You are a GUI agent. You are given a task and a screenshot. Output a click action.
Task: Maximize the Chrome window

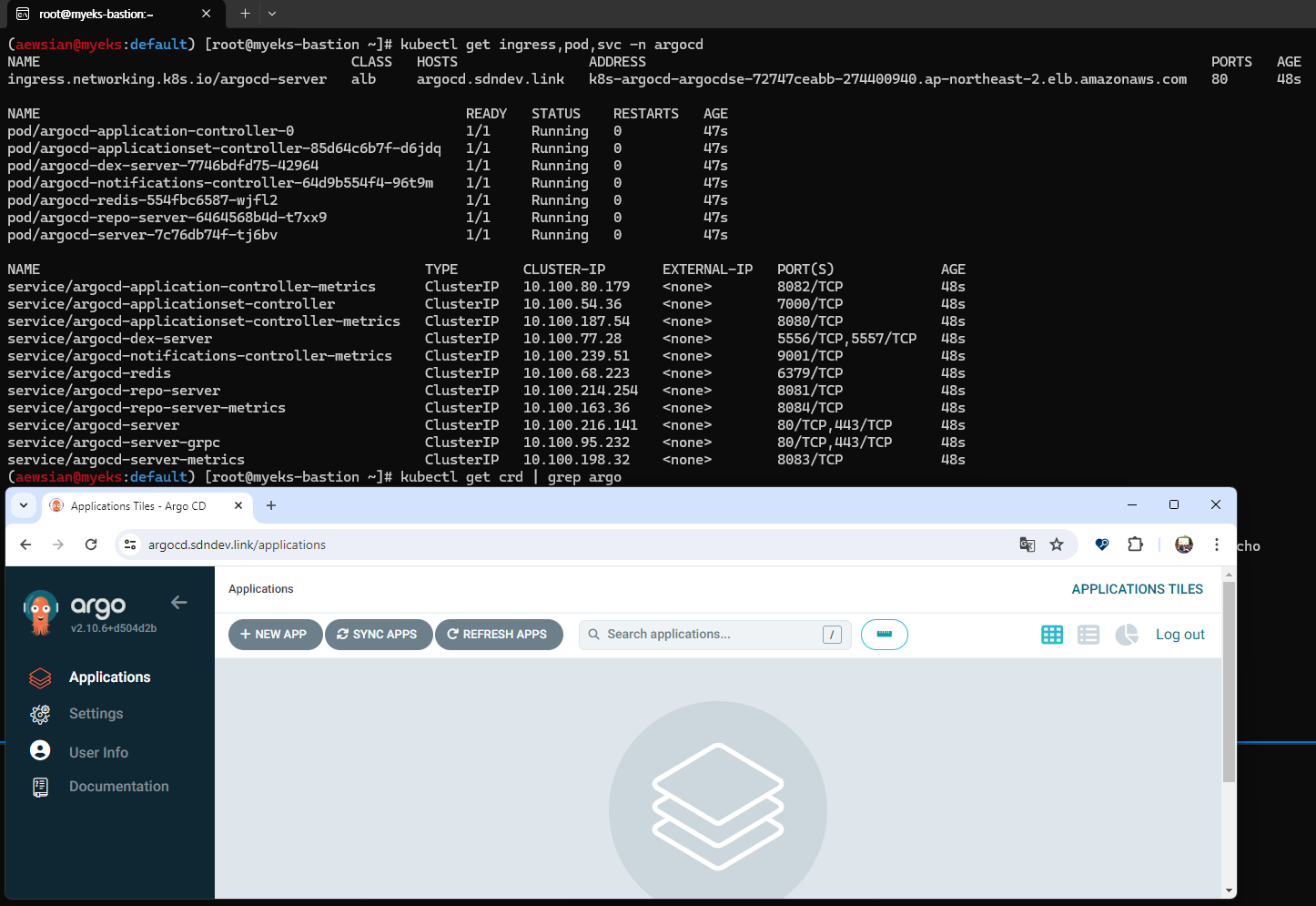pyautogui.click(x=1174, y=504)
